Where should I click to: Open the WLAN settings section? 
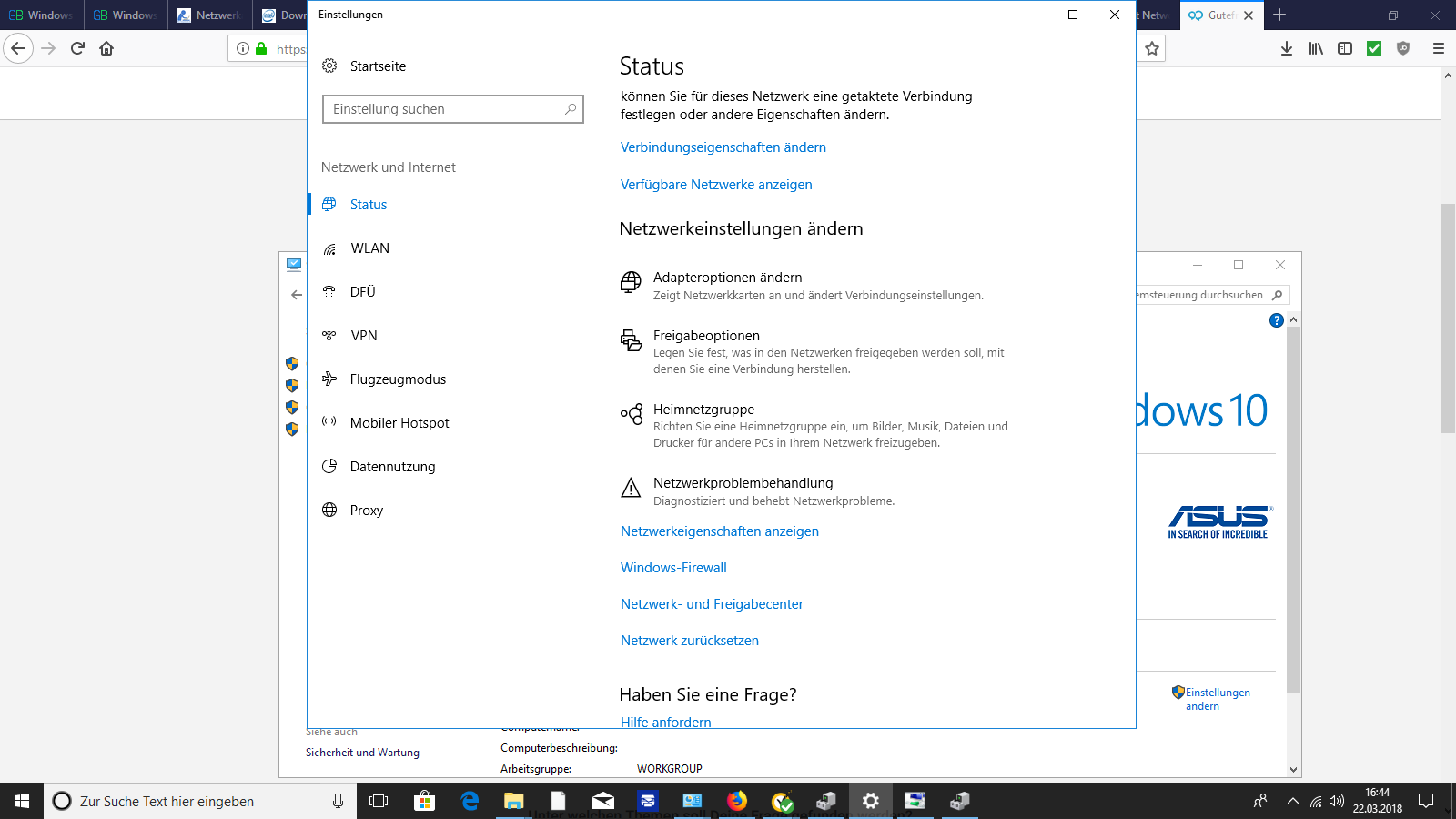click(x=369, y=248)
